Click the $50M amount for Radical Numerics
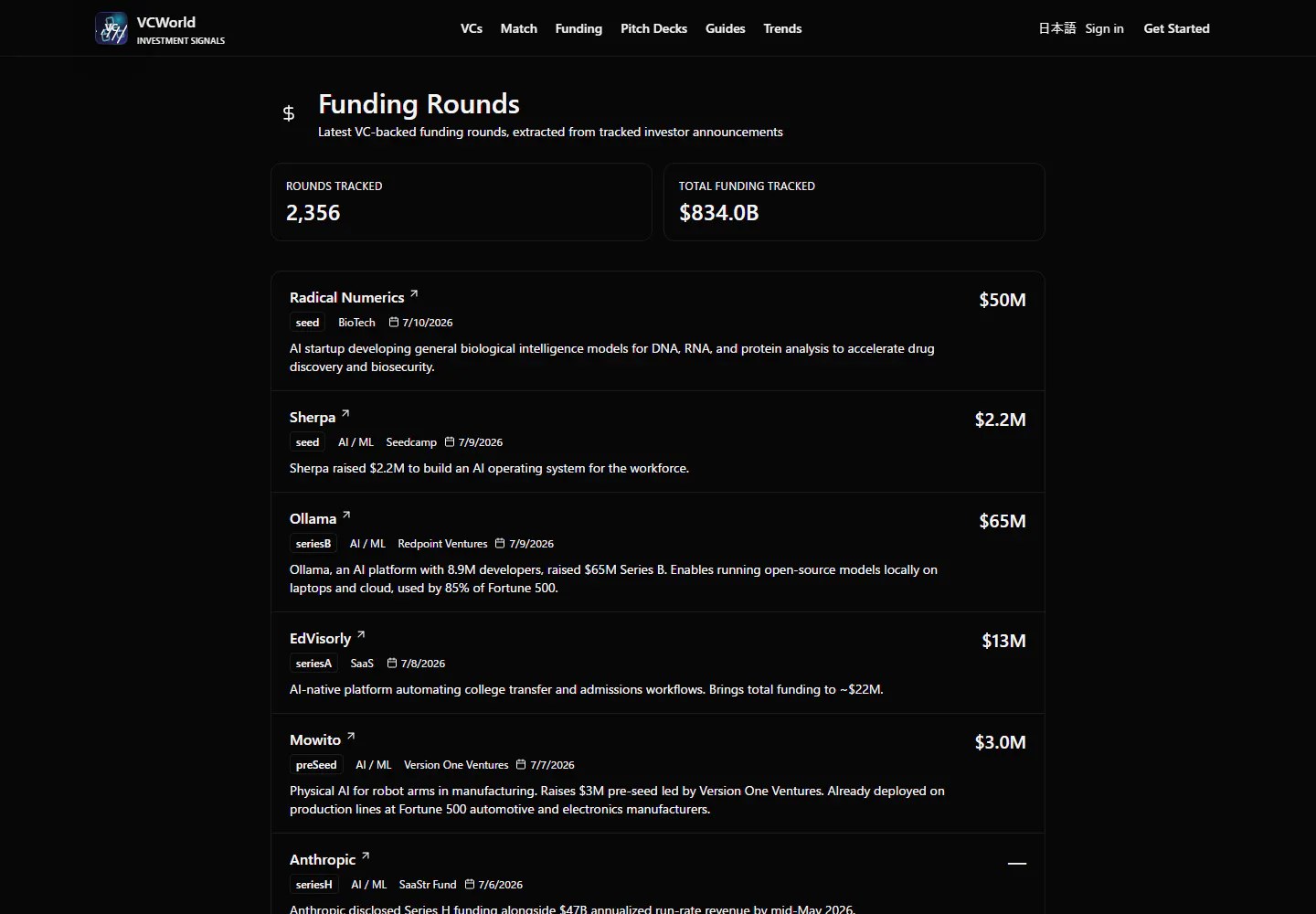Screen dimensions: 1316x914 click(x=1003, y=300)
